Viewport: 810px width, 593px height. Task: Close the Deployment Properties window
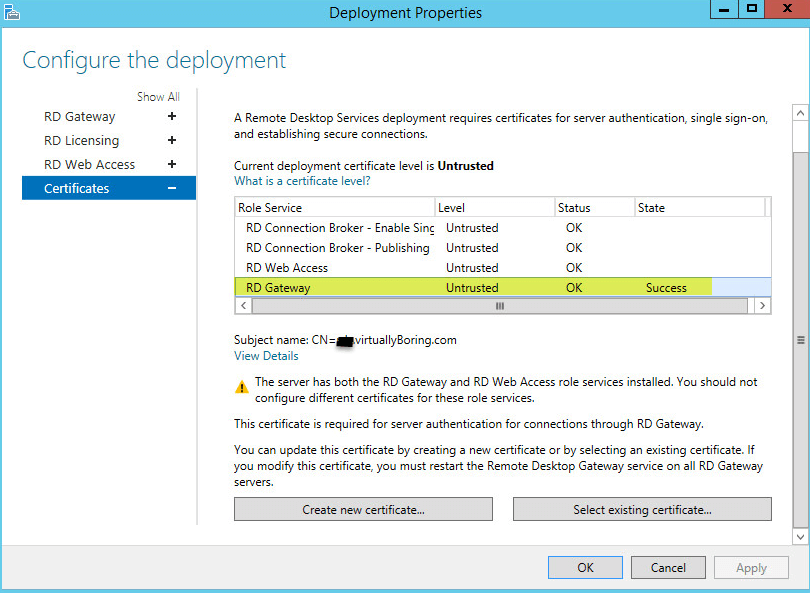click(x=787, y=9)
